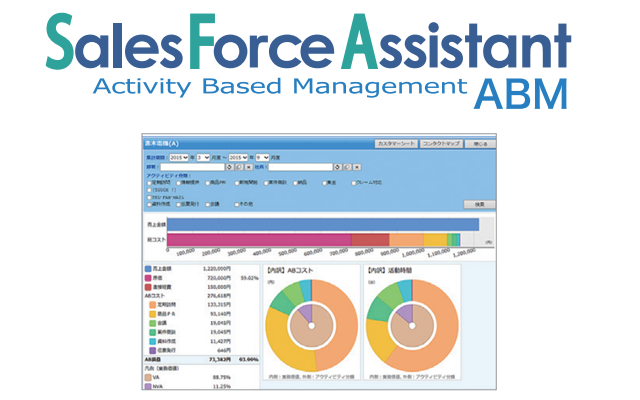This screenshot has height=400, width=640.
Task: Click the purple 伝票発行 legend swatch
Action: [x=152, y=350]
